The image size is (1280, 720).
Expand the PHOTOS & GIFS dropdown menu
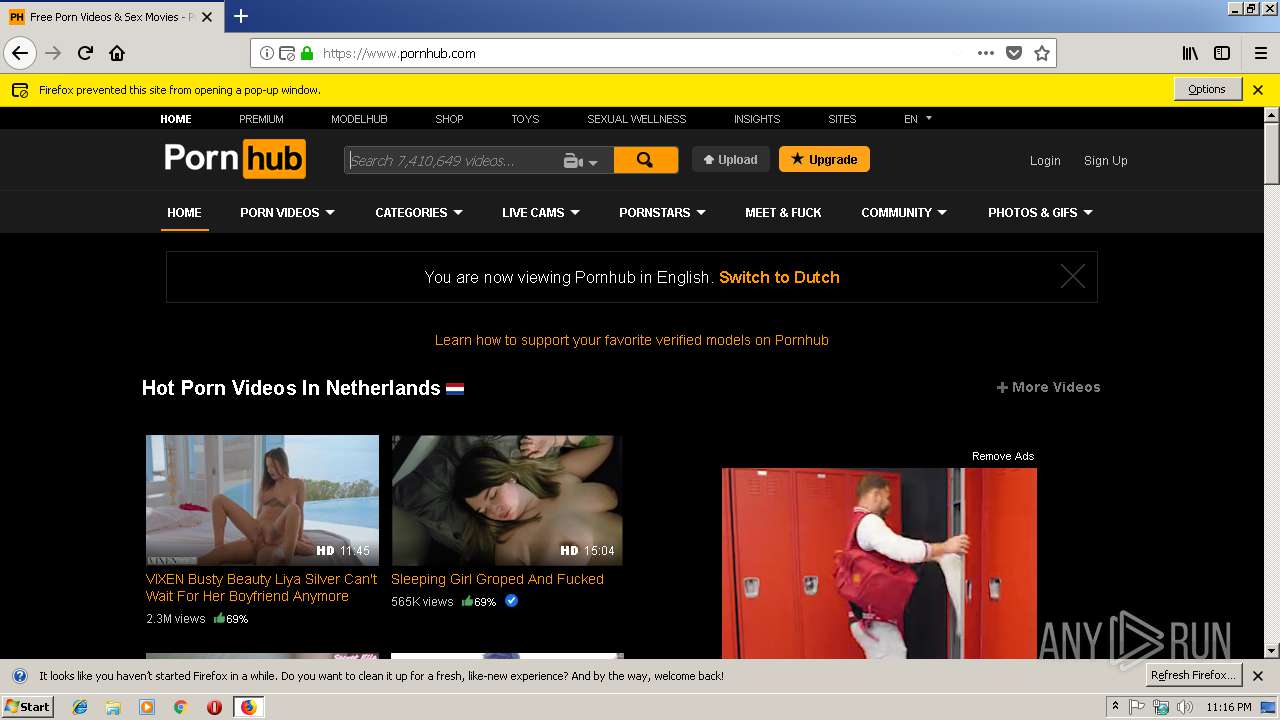click(1040, 212)
